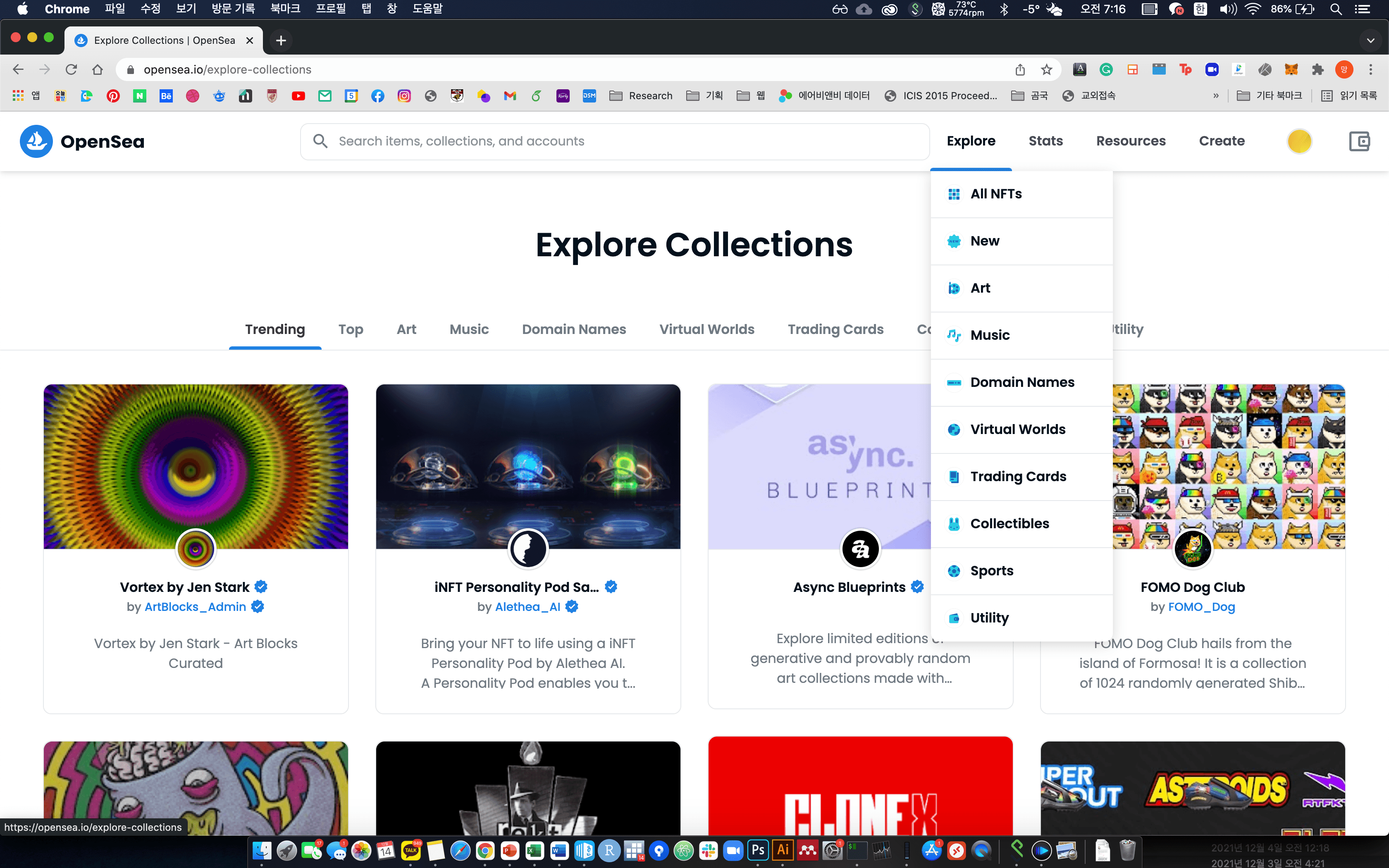
Task: Select Sports in the Explore dropdown
Action: 1021,571
